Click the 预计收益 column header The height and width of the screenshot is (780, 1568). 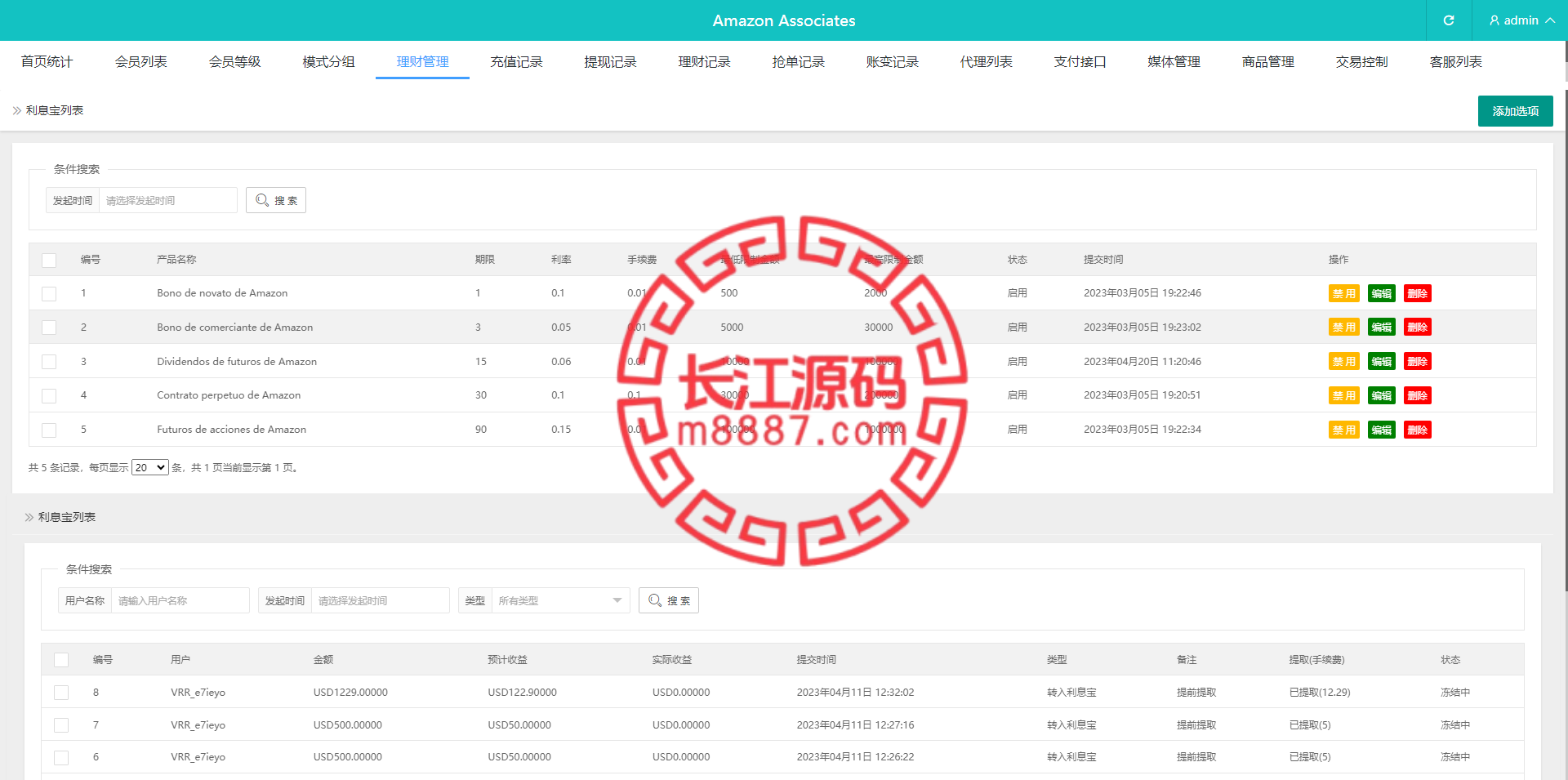pos(507,660)
